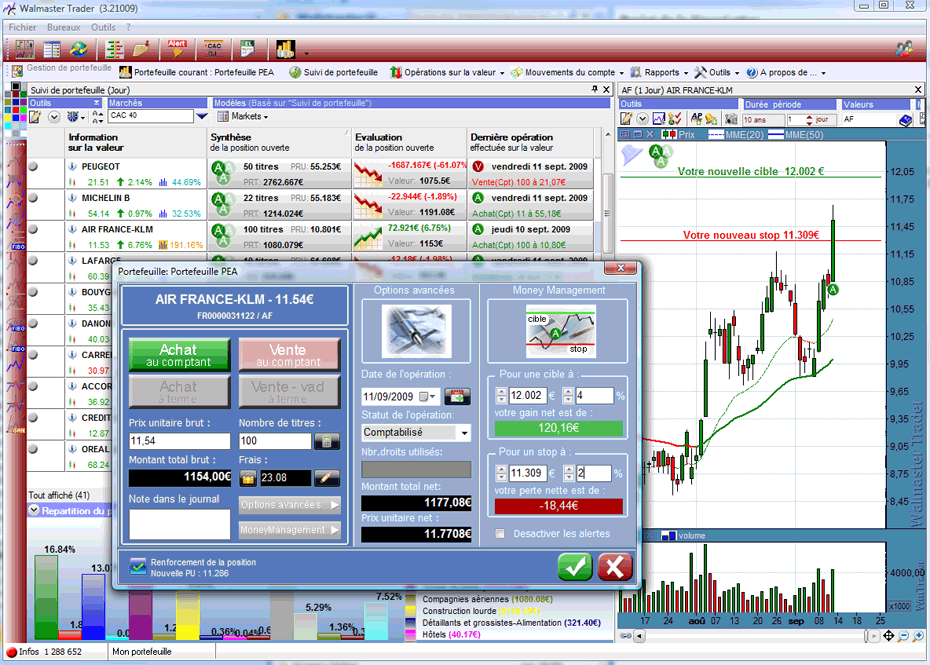930x665 pixels.
Task: Toggle the Prix candlestick series legend
Action: (679, 135)
